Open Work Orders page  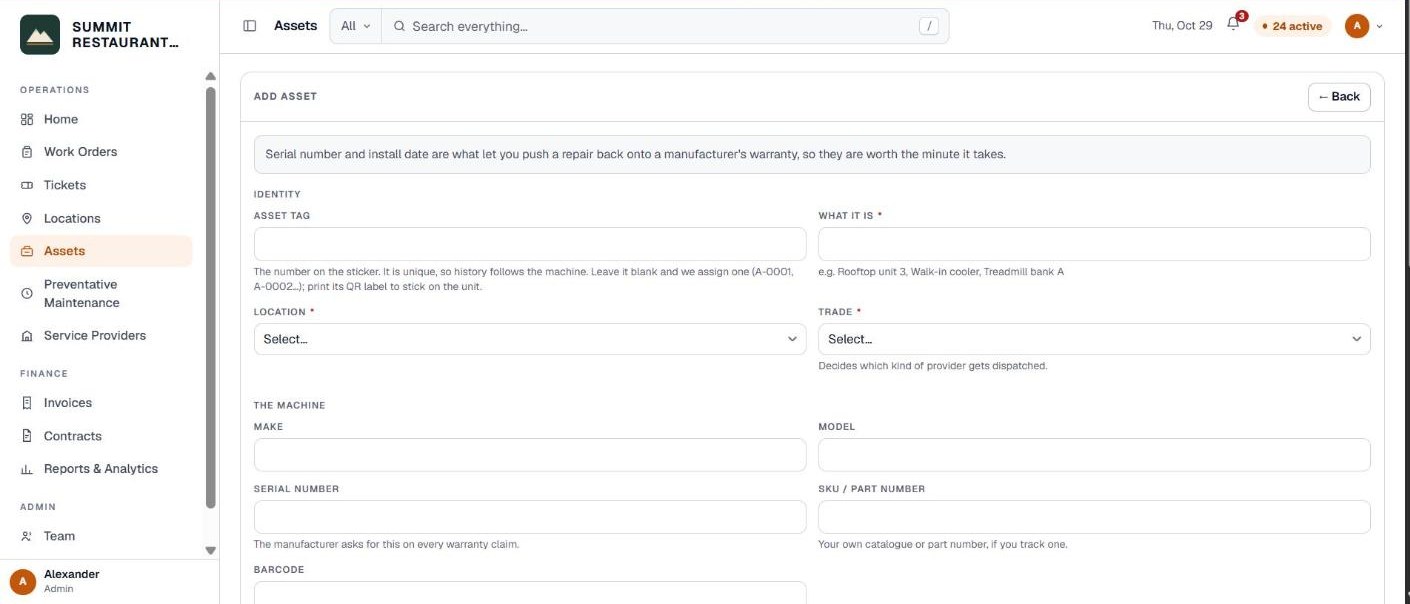[x=101, y=152]
